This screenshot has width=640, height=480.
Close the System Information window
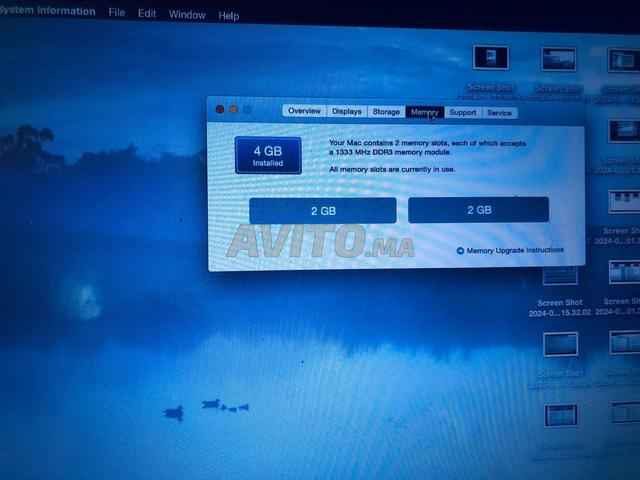point(220,109)
